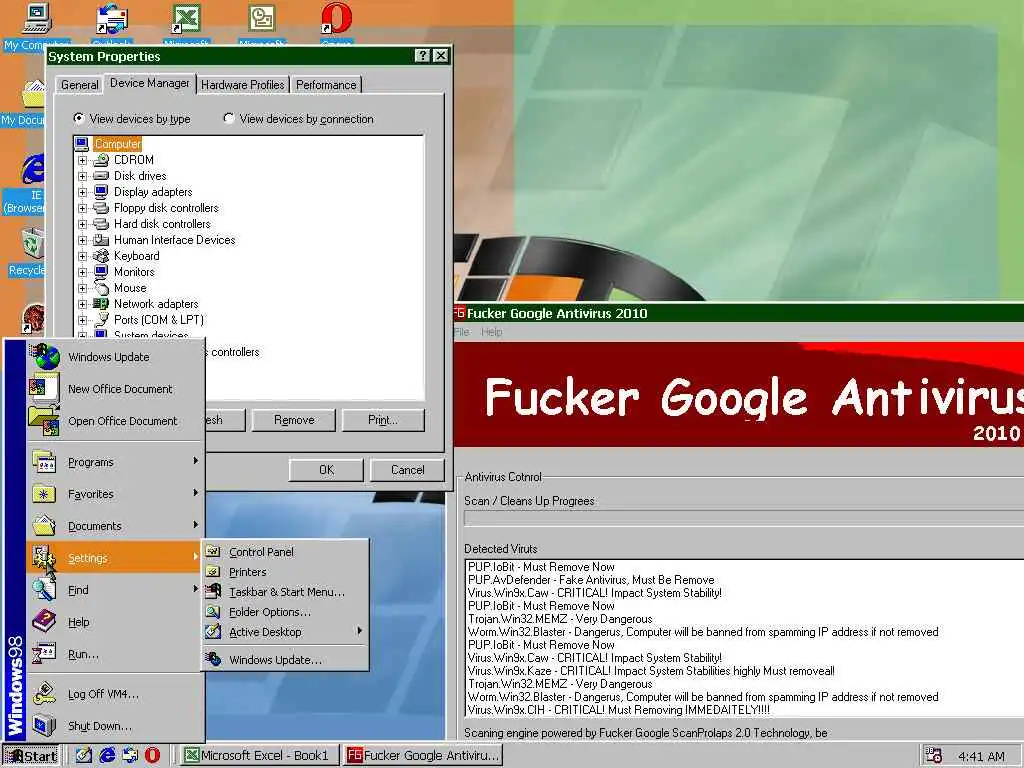
Task: Click the Log Off VM4 key icon
Action: click(44, 694)
